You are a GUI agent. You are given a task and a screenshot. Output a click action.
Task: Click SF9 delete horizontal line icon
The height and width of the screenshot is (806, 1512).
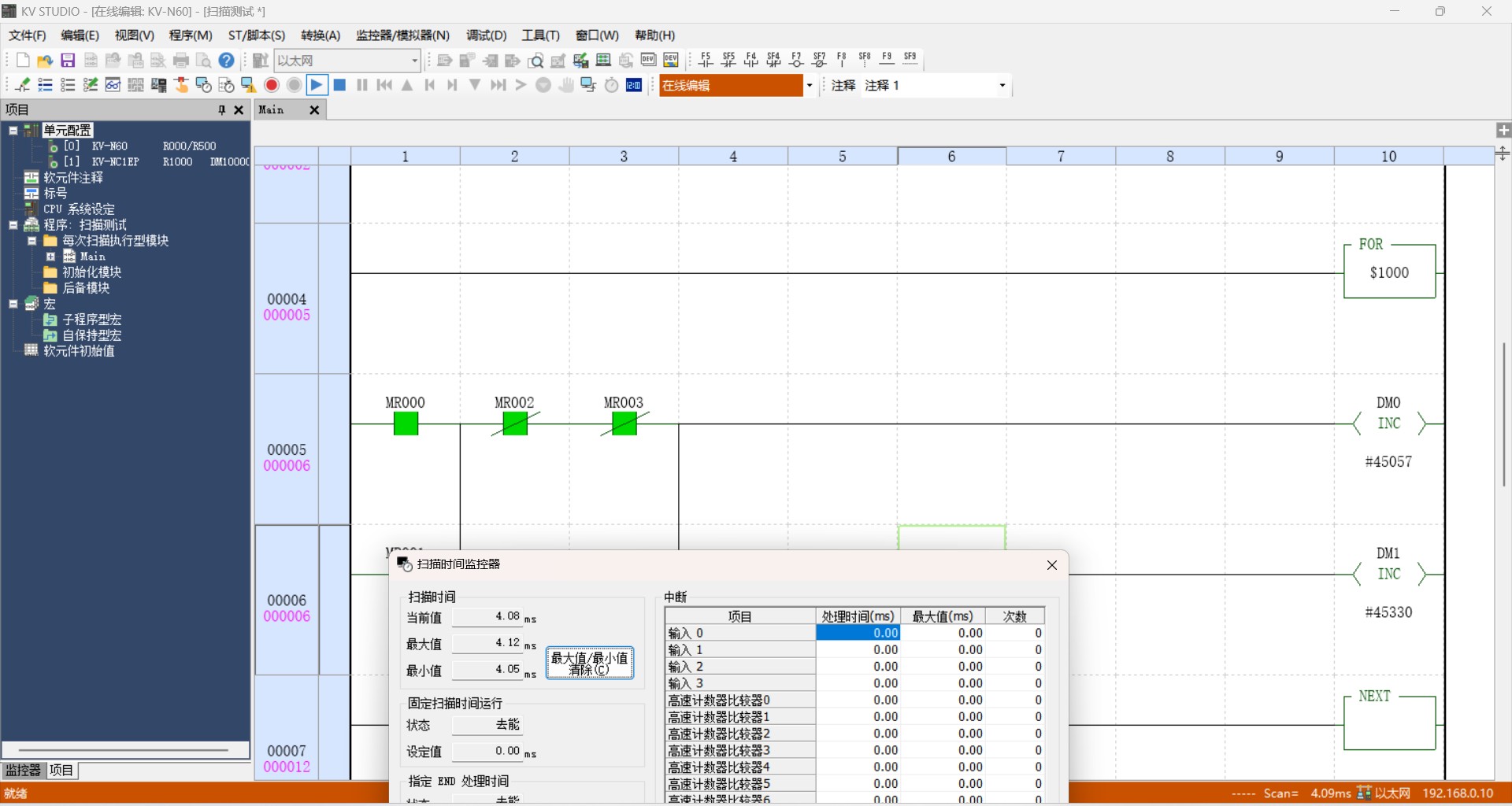click(x=910, y=60)
